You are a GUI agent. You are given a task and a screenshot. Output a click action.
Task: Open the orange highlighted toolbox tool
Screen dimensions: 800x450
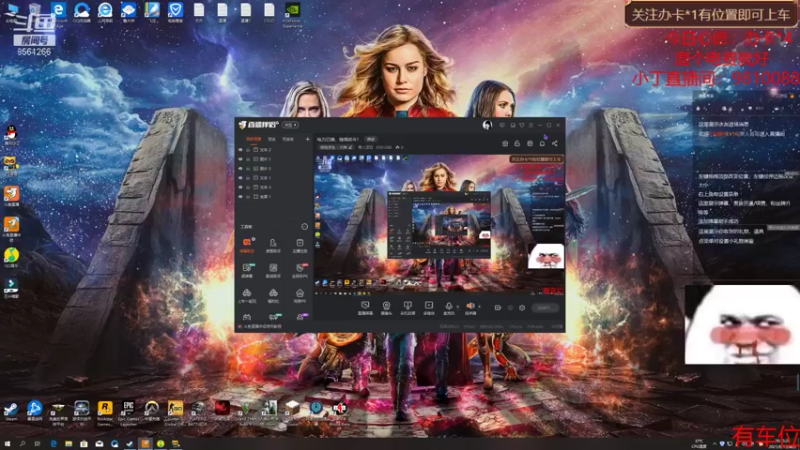(247, 244)
